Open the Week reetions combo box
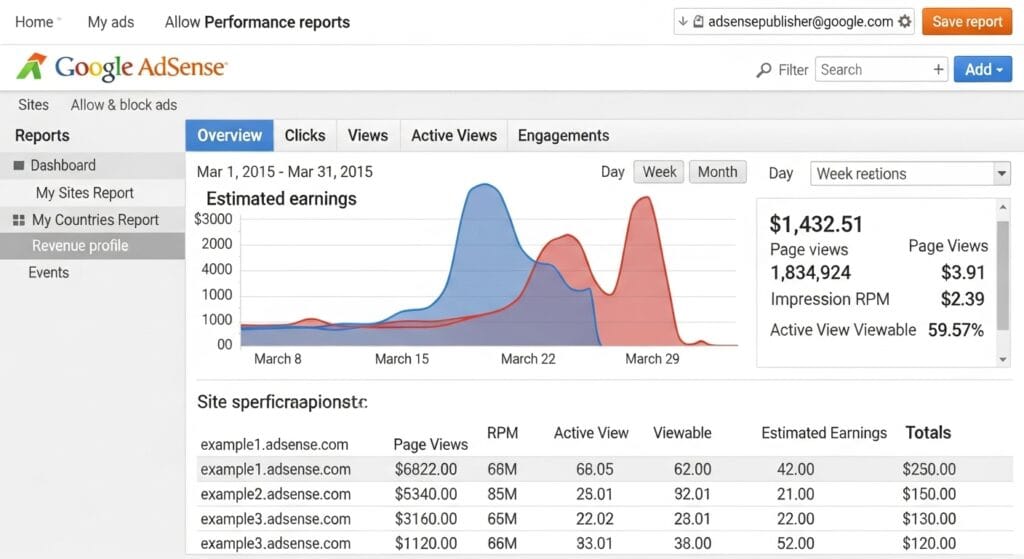1024x559 pixels. [x=910, y=174]
